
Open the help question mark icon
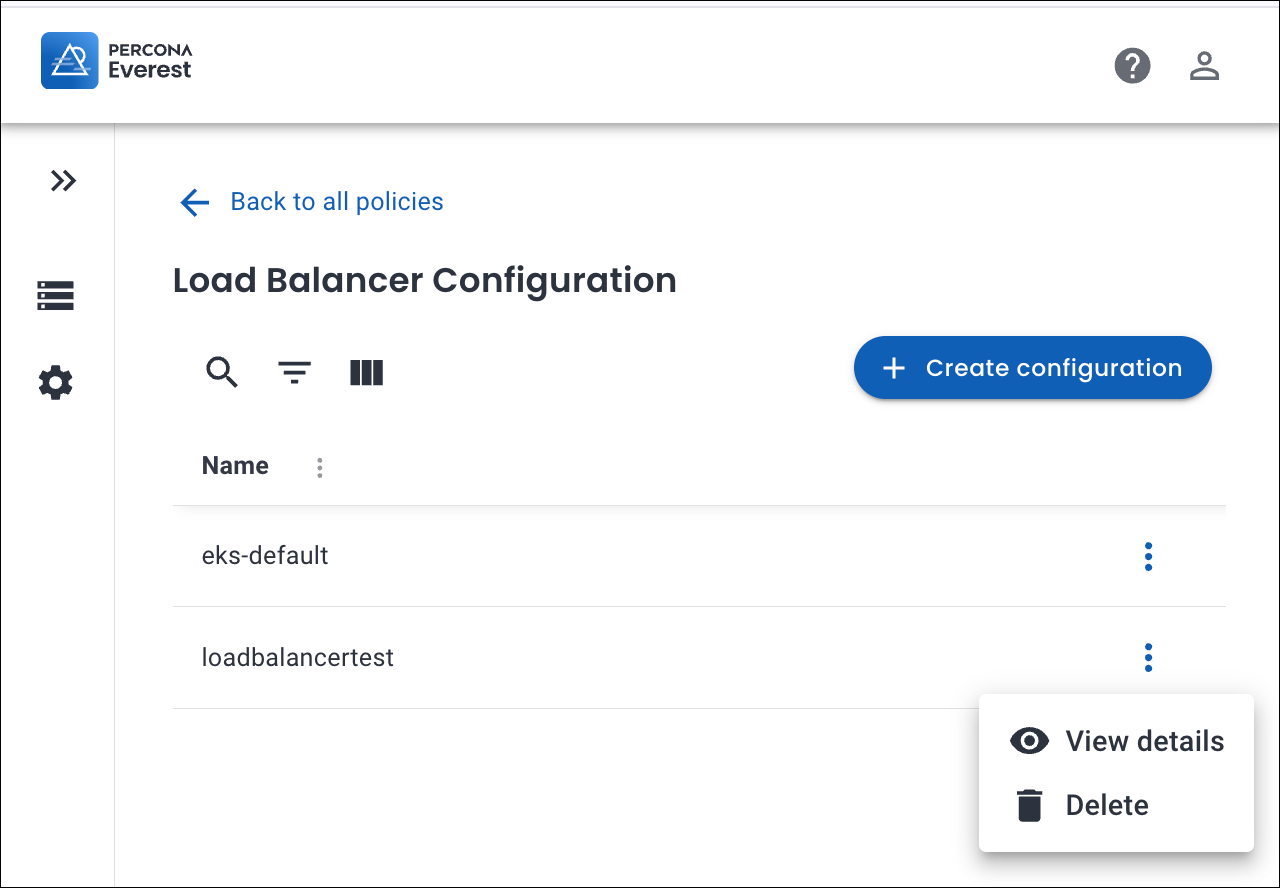coord(1132,66)
